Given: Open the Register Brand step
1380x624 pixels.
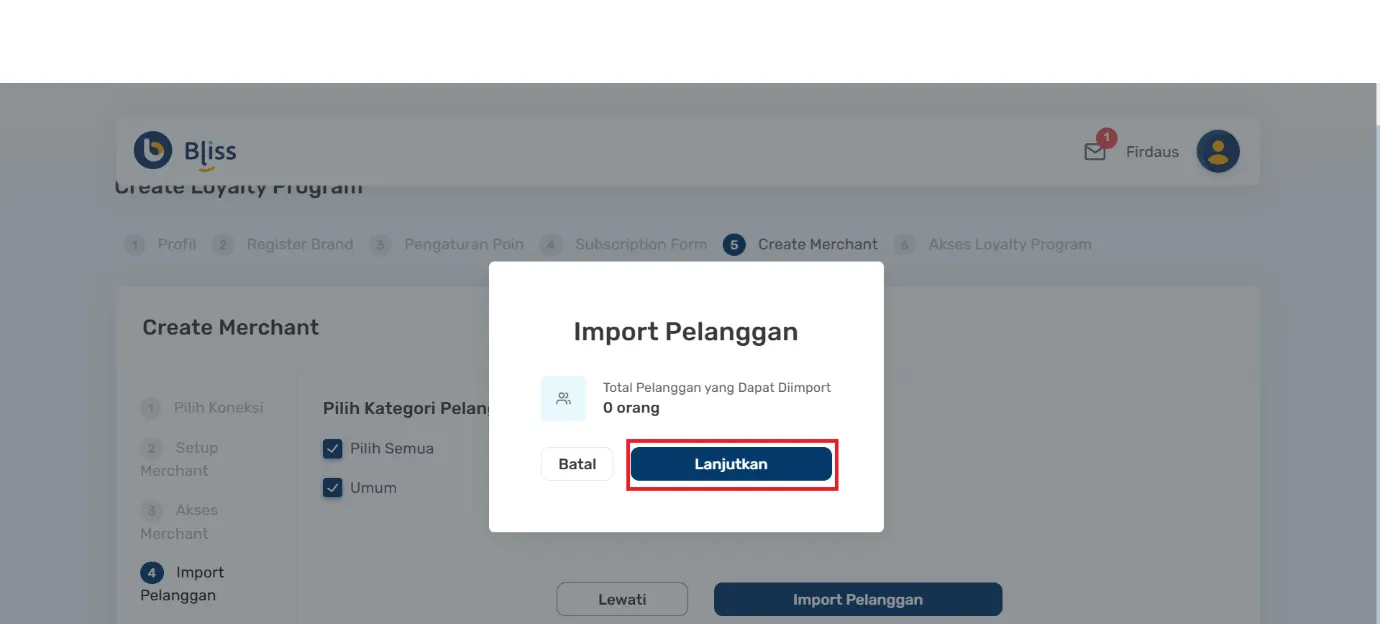Looking at the screenshot, I should click(222, 244).
